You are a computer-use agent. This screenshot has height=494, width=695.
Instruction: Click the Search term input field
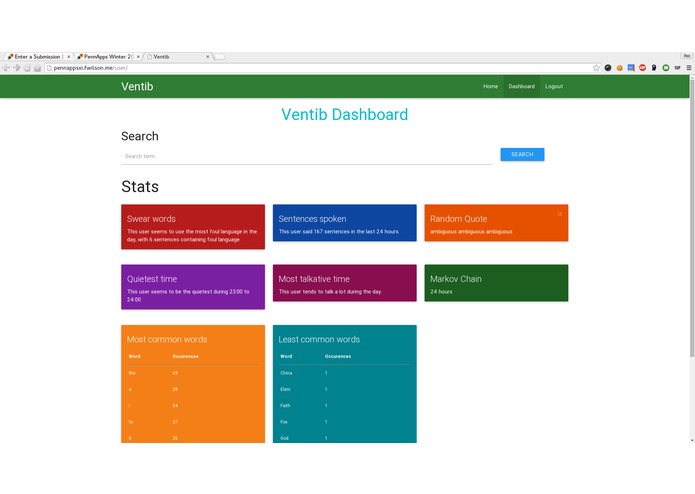click(x=306, y=156)
